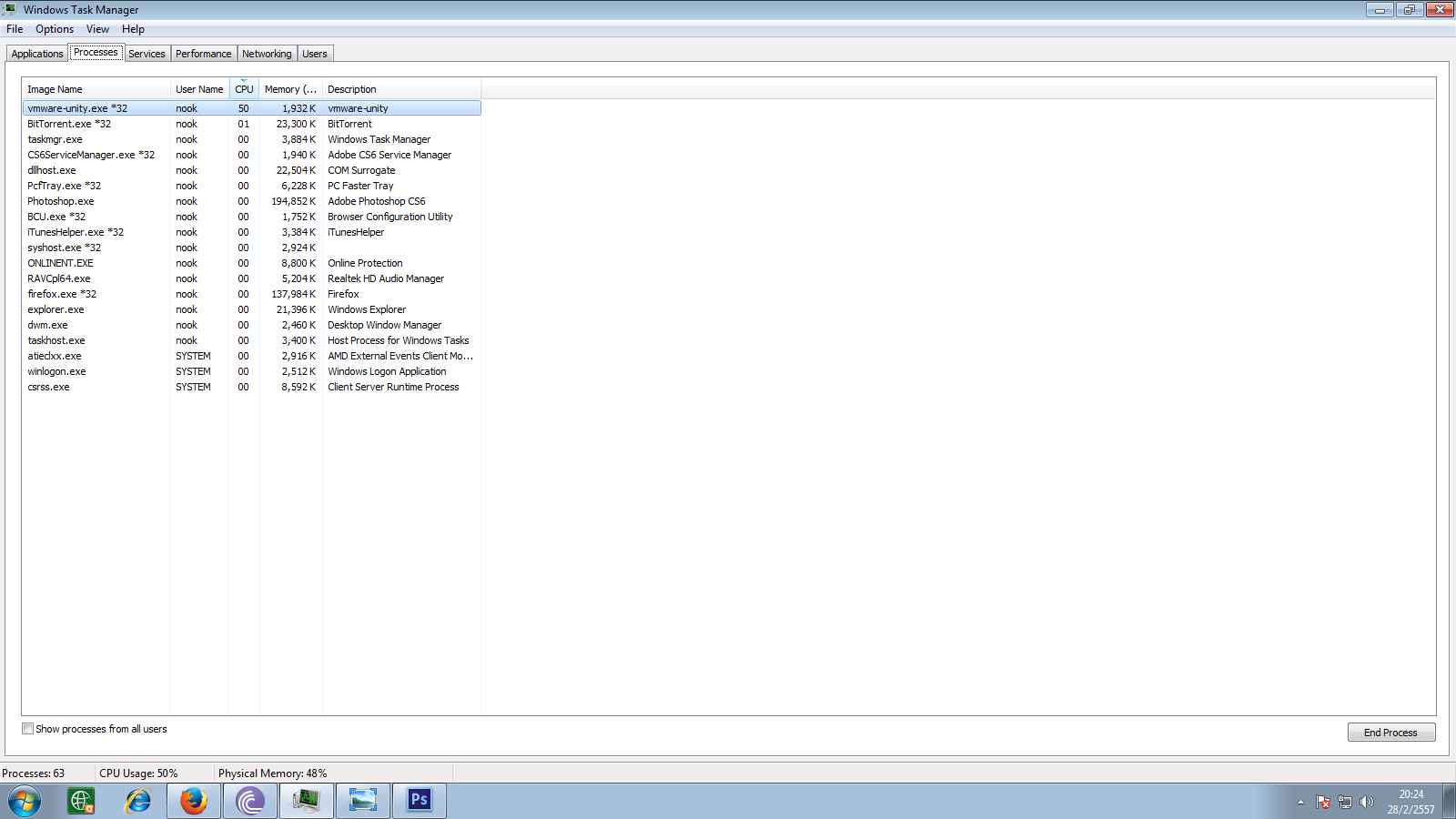Select the taskmgr.exe process

[252, 139]
